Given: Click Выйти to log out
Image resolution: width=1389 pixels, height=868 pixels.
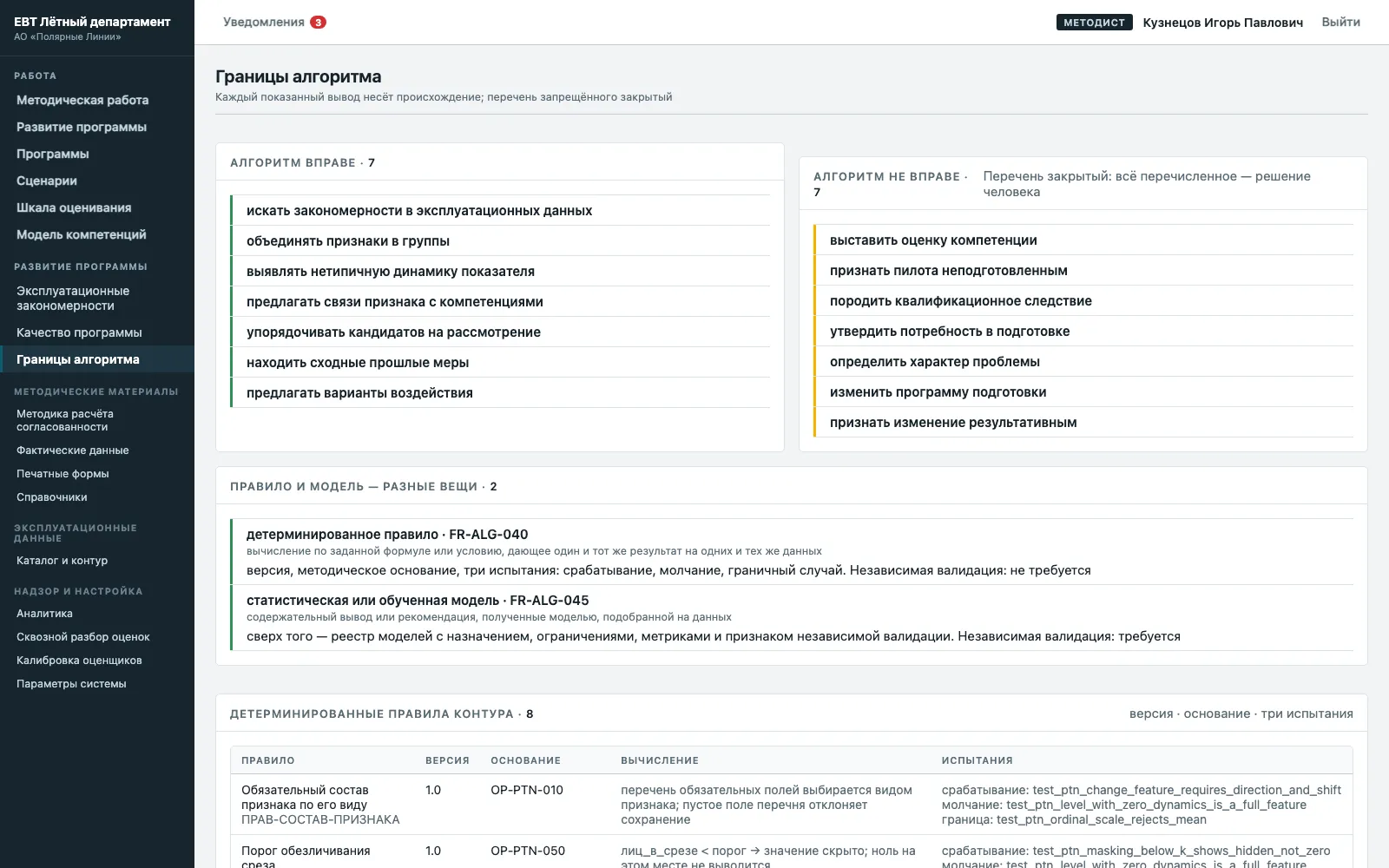Looking at the screenshot, I should click(1340, 22).
